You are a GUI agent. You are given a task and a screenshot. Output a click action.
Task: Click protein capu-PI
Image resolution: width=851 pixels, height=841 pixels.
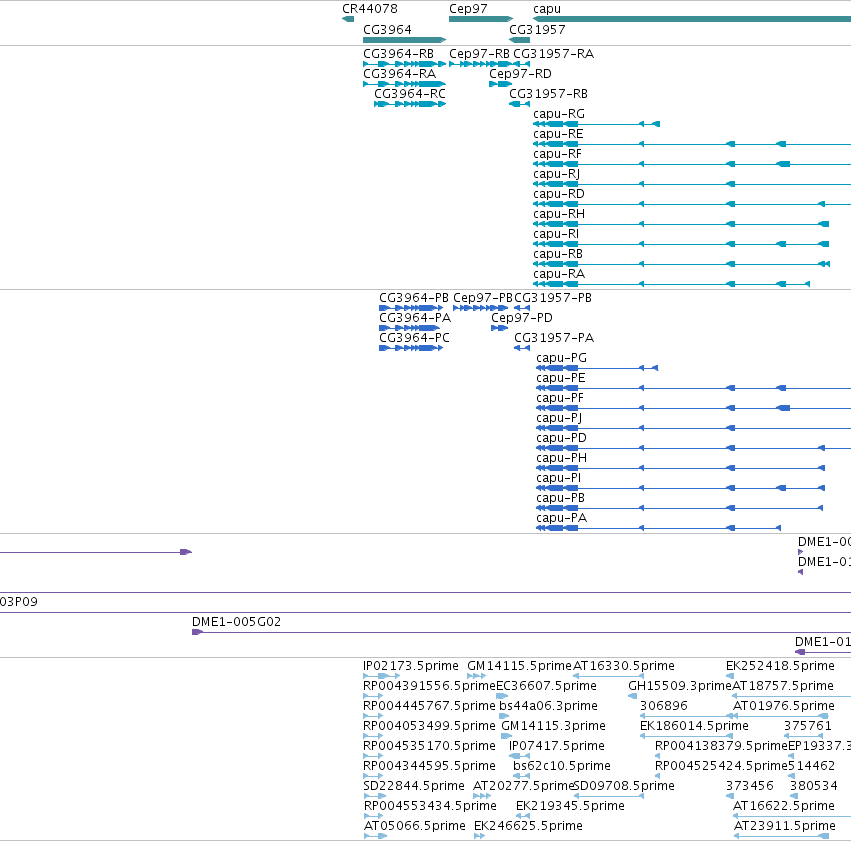pos(681,488)
